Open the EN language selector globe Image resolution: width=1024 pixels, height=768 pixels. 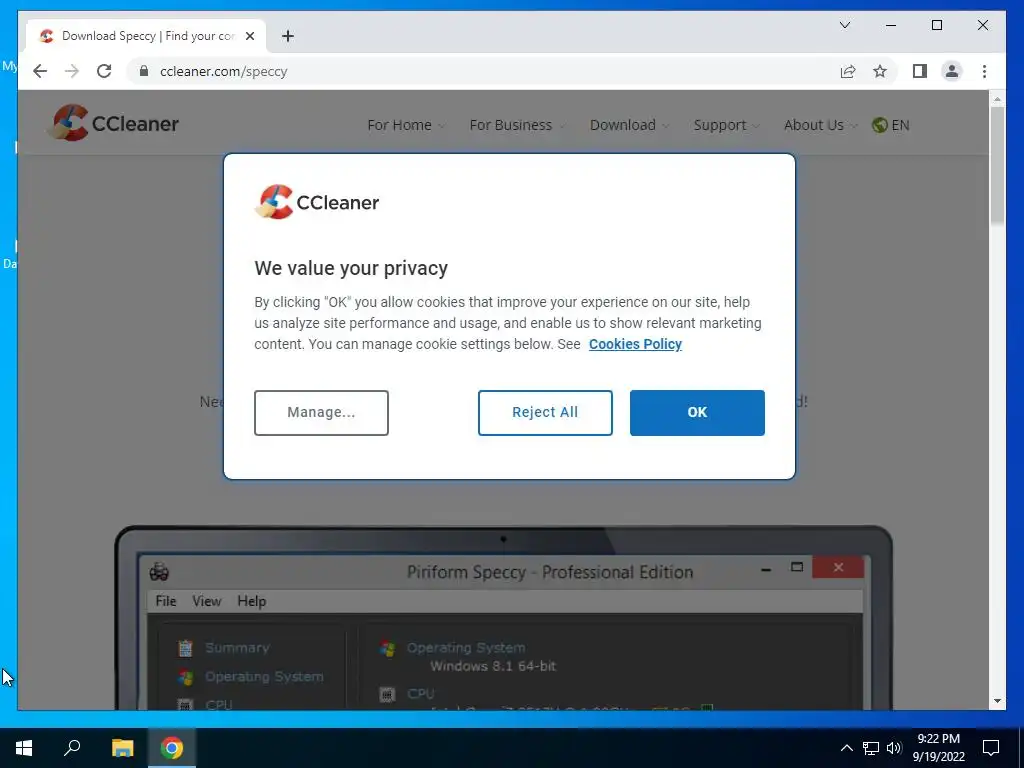coord(891,125)
